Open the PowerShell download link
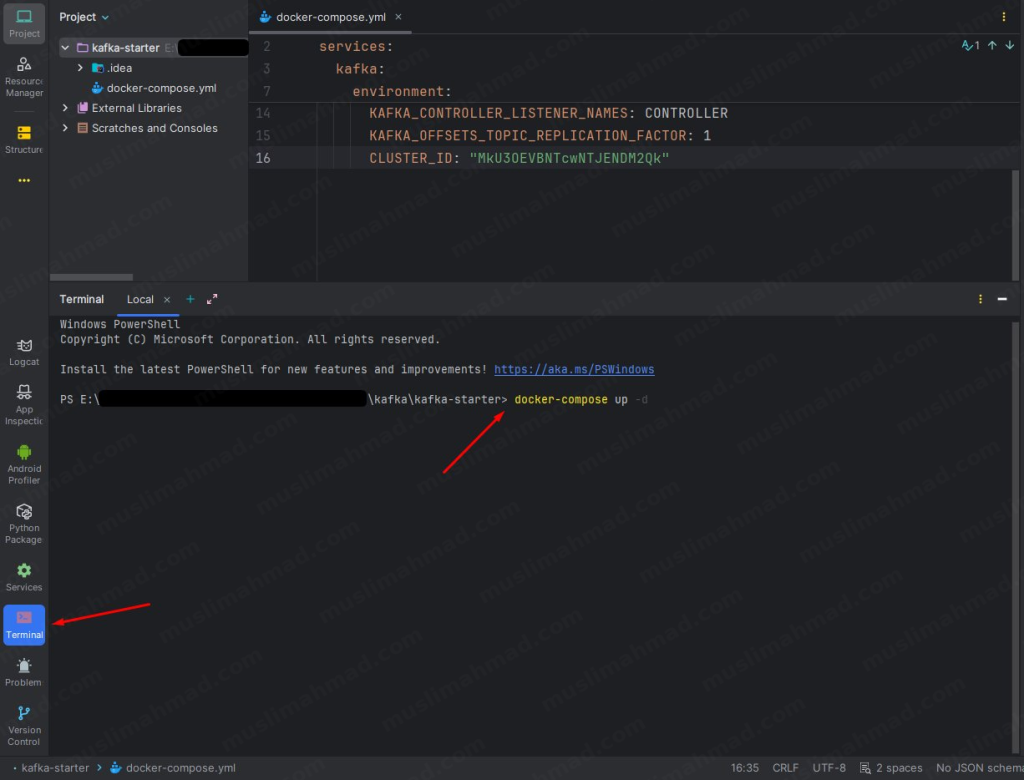Viewport: 1024px width, 780px height. [573, 368]
